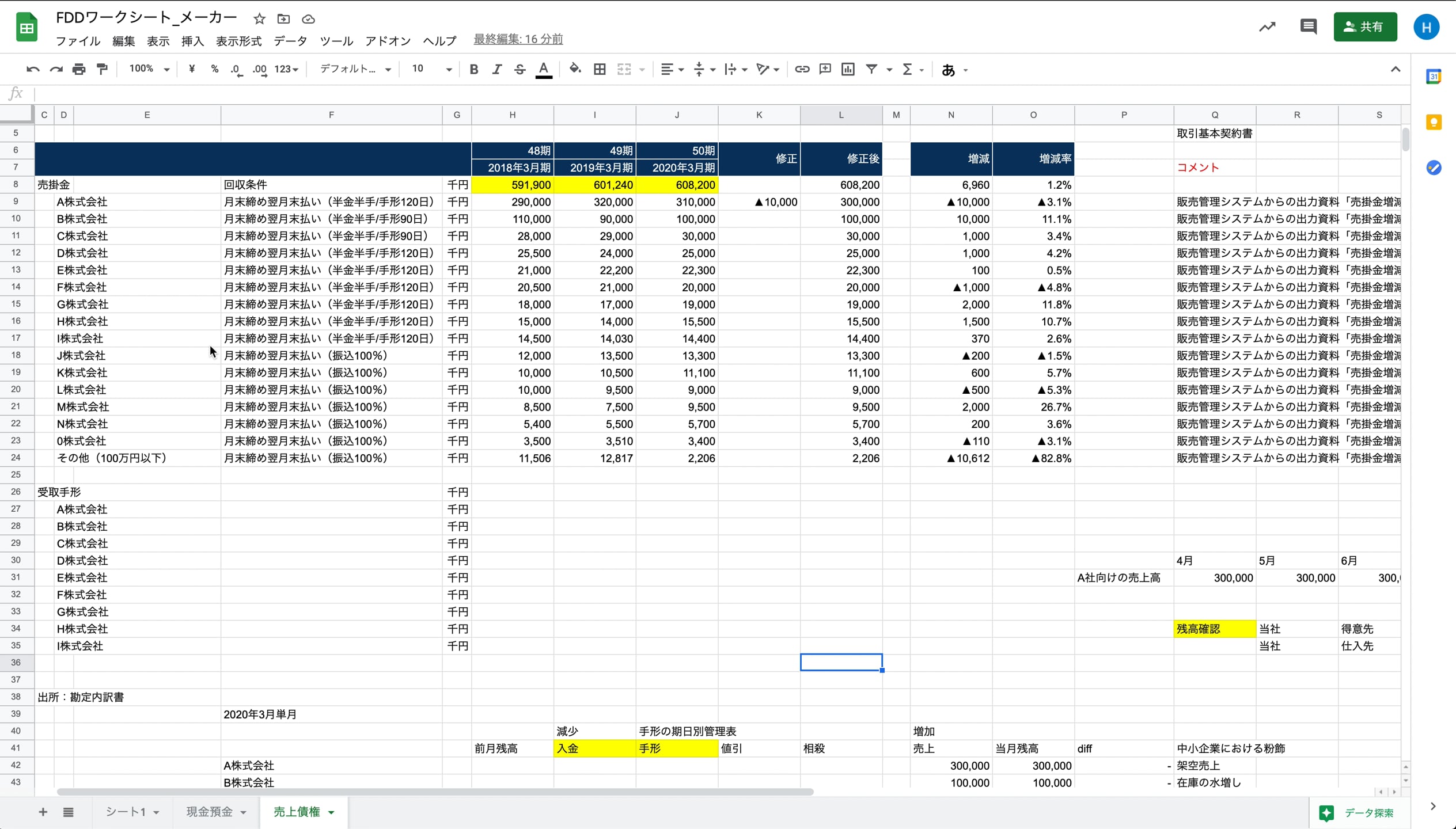This screenshot has height=829, width=1456.
Task: Open fill color bucket tool
Action: 574,69
